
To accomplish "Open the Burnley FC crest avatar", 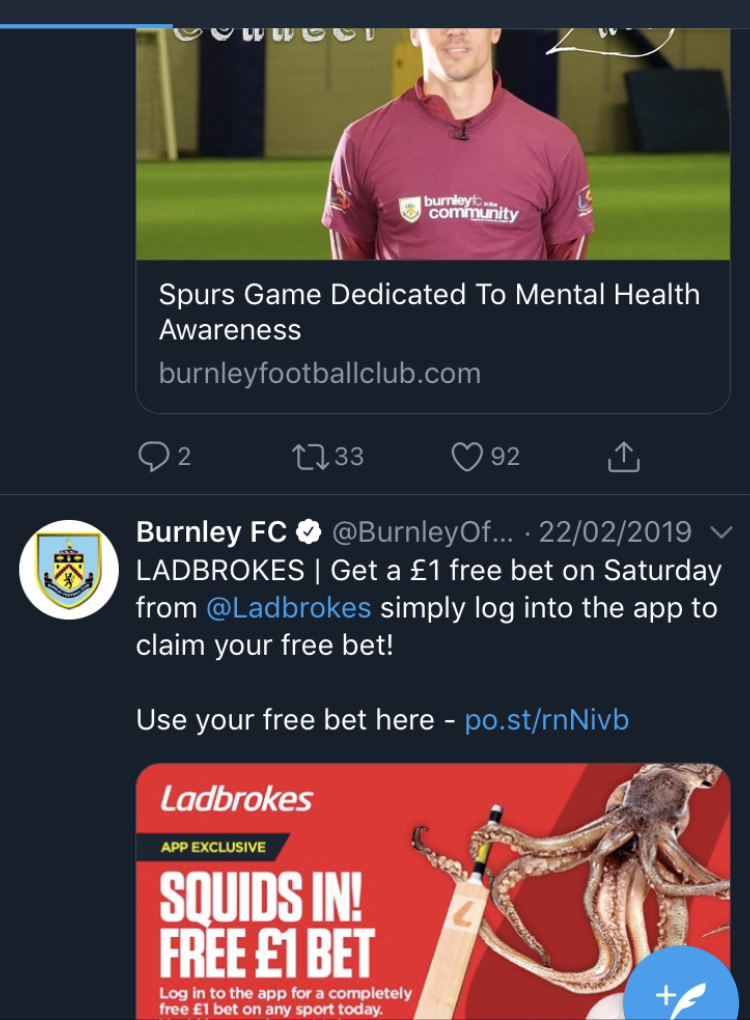I will click(69, 569).
